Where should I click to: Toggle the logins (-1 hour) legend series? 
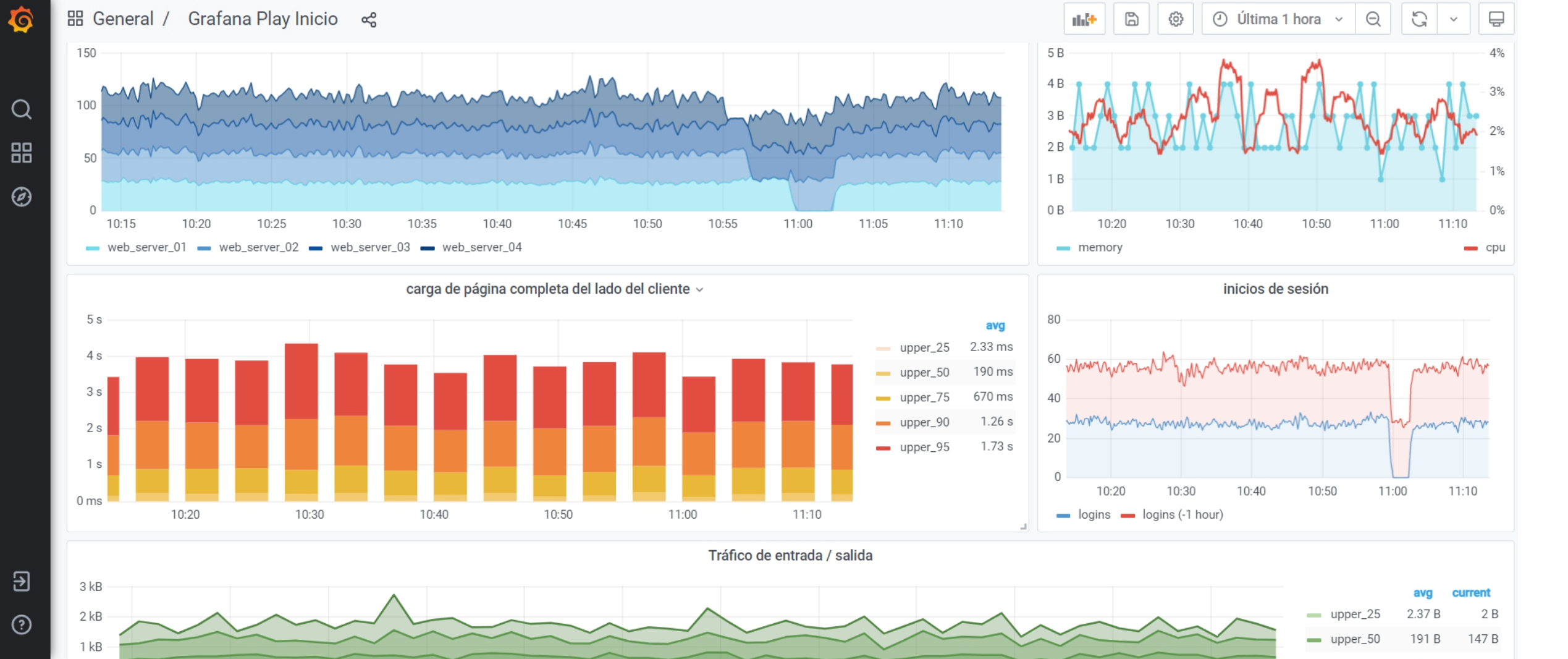coord(1182,514)
